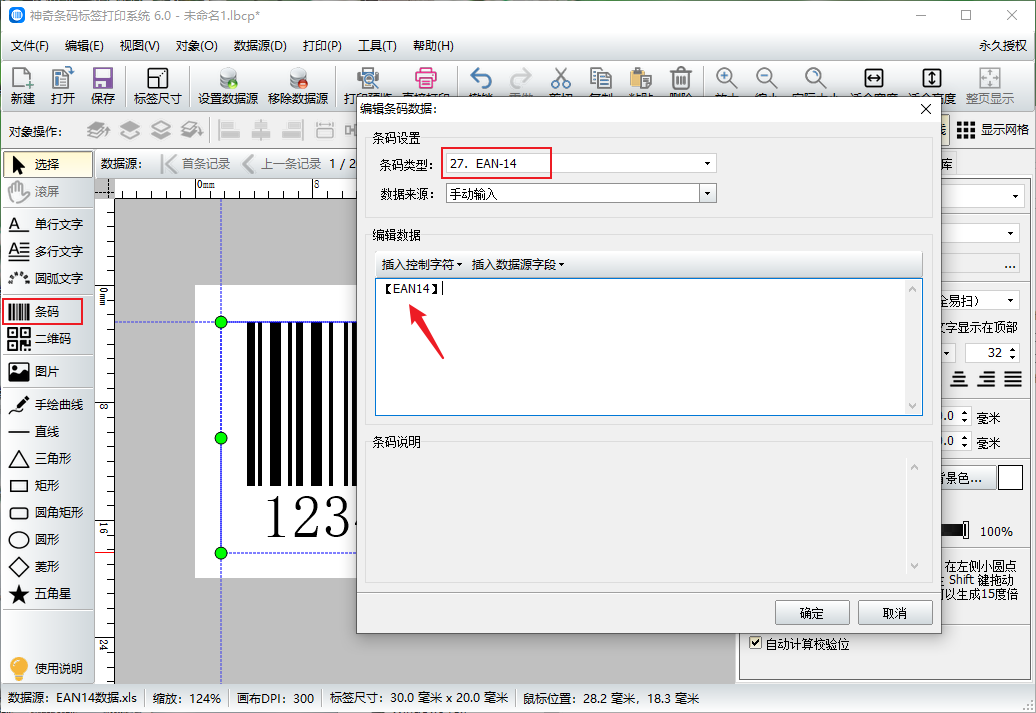This screenshot has height=713, width=1036.
Task: Click the zoom out magnifier icon
Action: tap(766, 79)
